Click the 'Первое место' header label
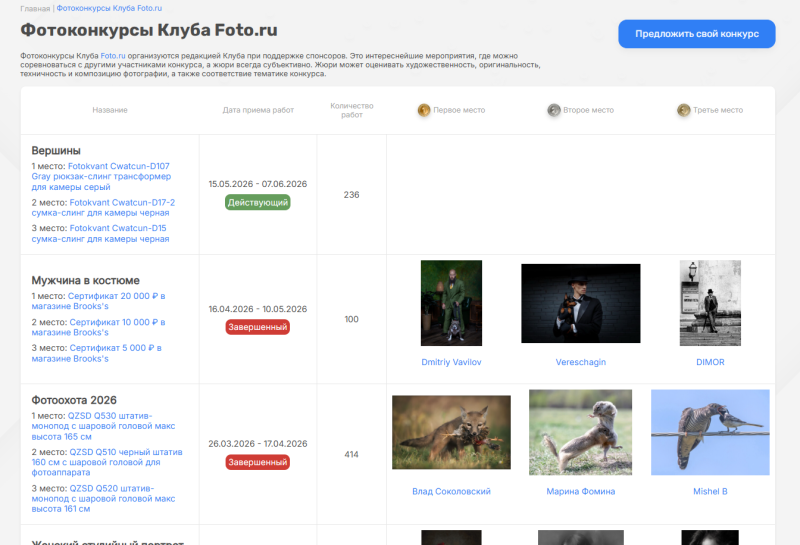This screenshot has width=800, height=545. [459, 110]
